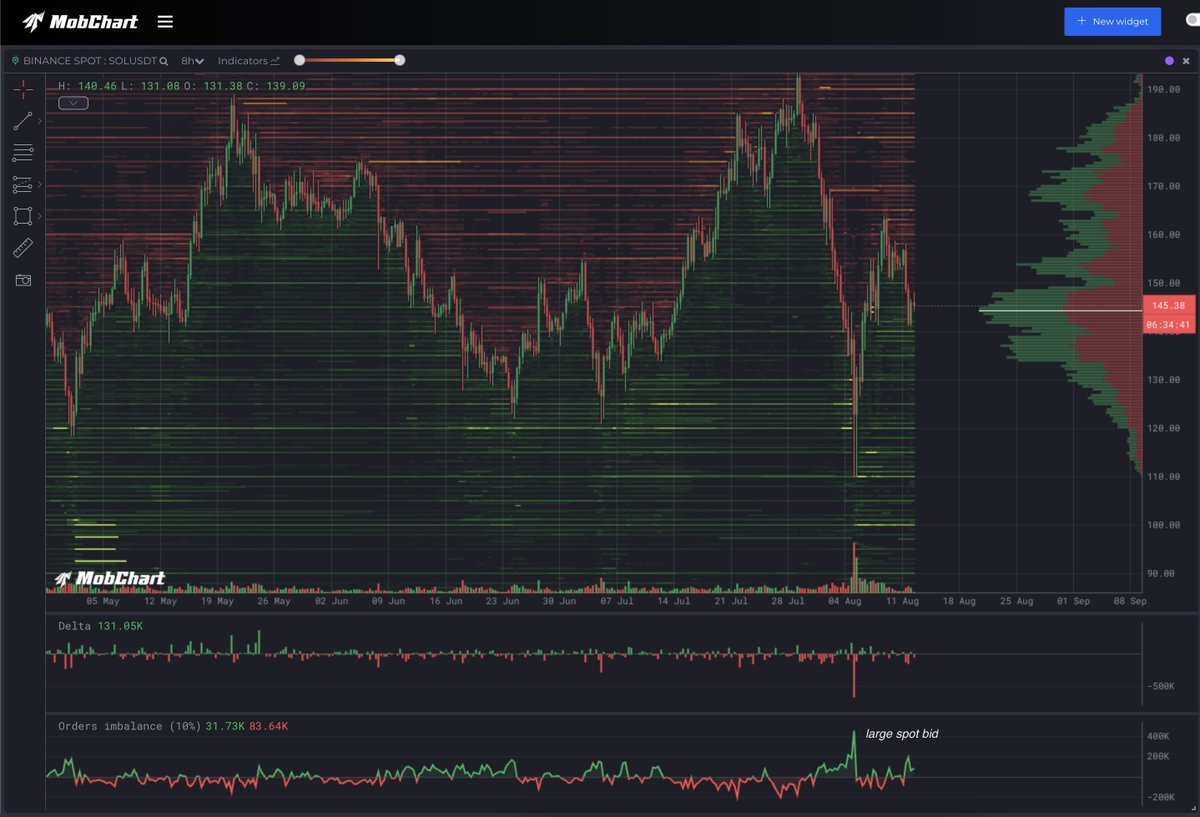Viewport: 1200px width, 817px height.
Task: Open the hamburger main menu
Action: click(165, 22)
